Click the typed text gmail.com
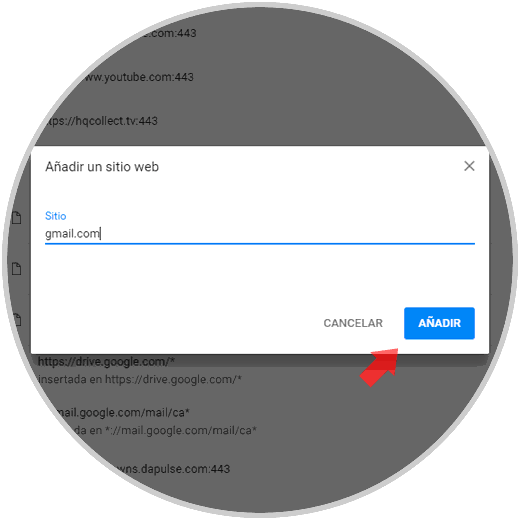The width and height of the screenshot is (520, 520). pos(72,234)
